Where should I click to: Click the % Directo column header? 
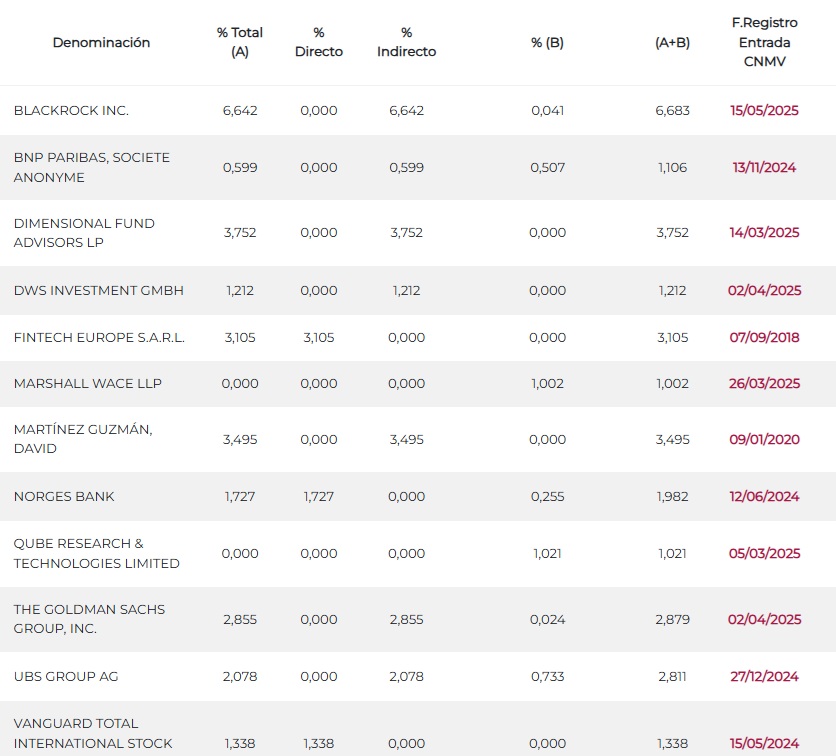coord(319,42)
